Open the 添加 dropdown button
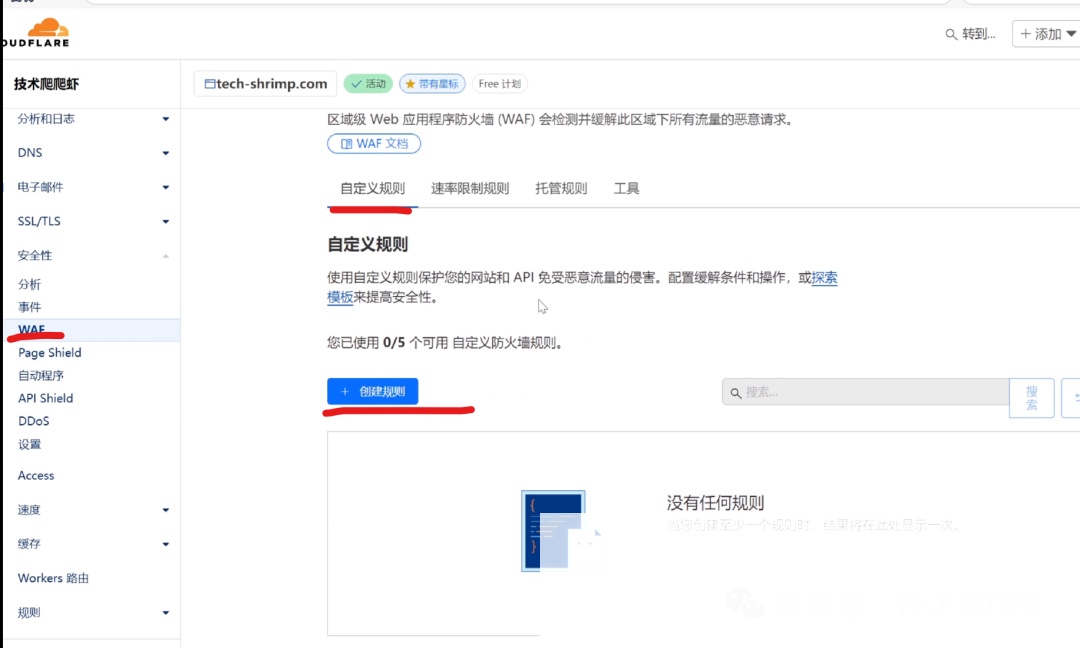This screenshot has width=1080, height=648. (x=1047, y=34)
